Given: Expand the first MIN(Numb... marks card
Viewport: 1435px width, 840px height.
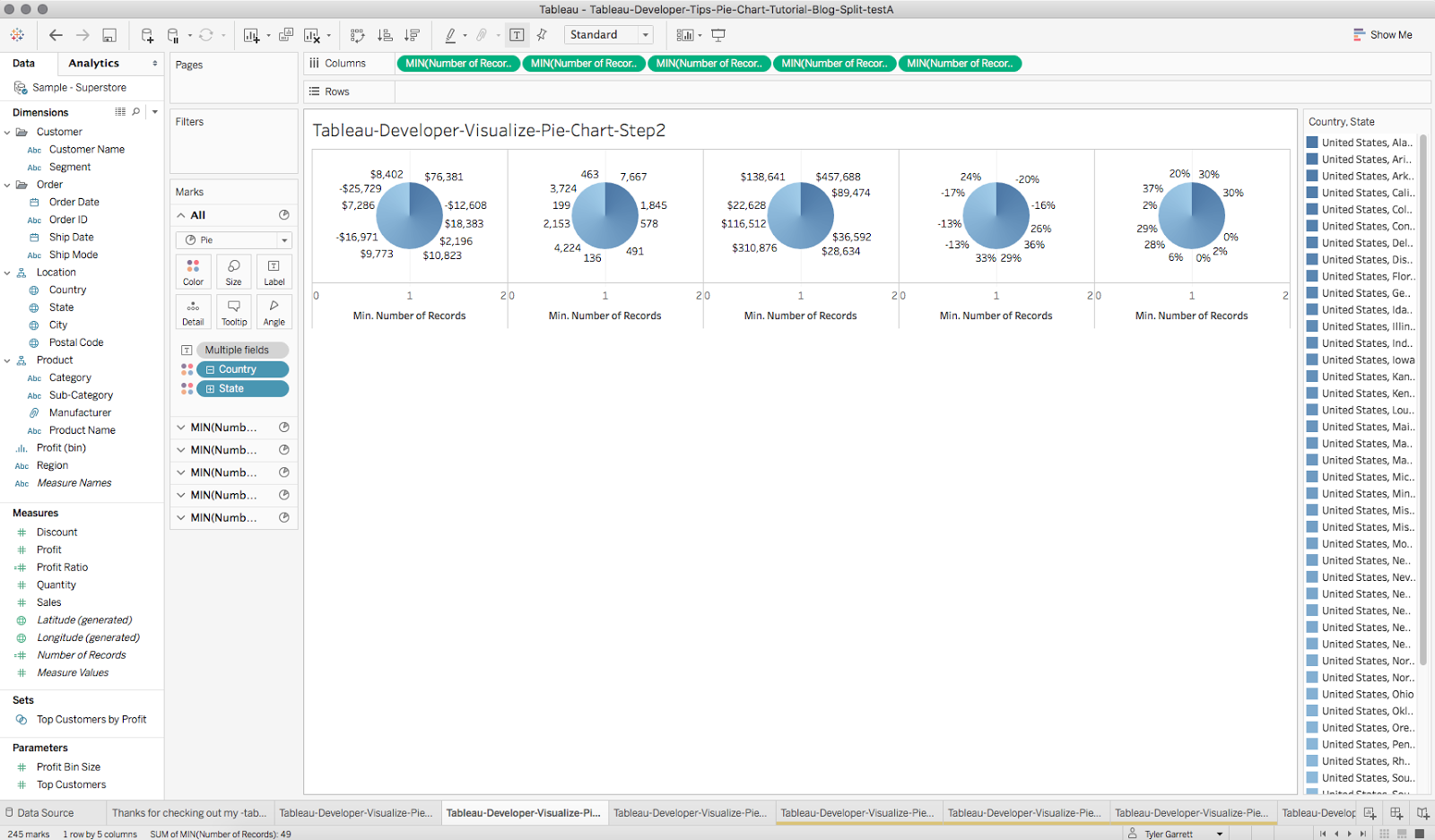Looking at the screenshot, I should pyautogui.click(x=180, y=427).
